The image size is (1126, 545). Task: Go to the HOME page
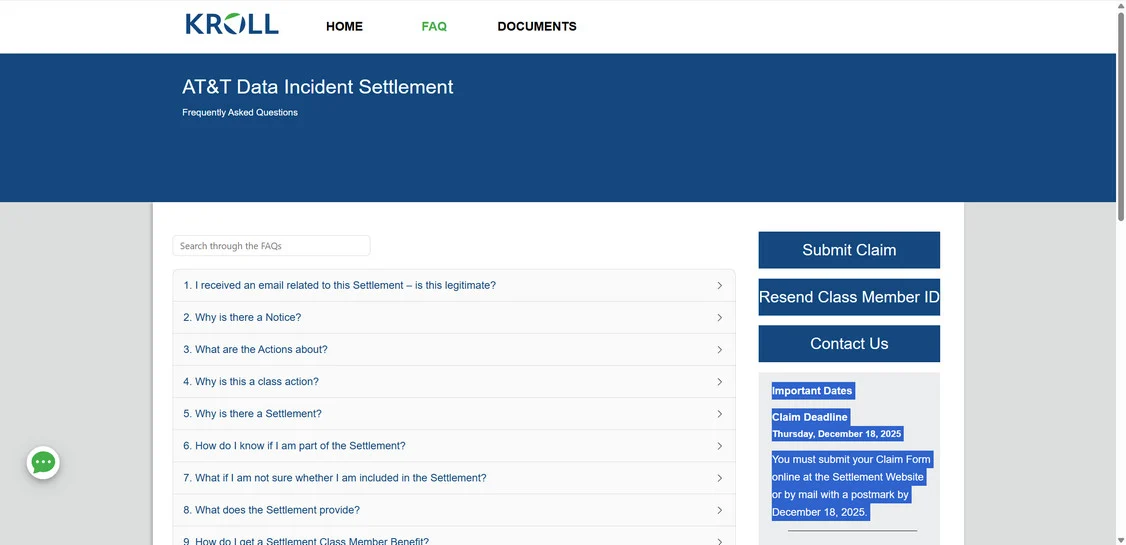pos(344,27)
